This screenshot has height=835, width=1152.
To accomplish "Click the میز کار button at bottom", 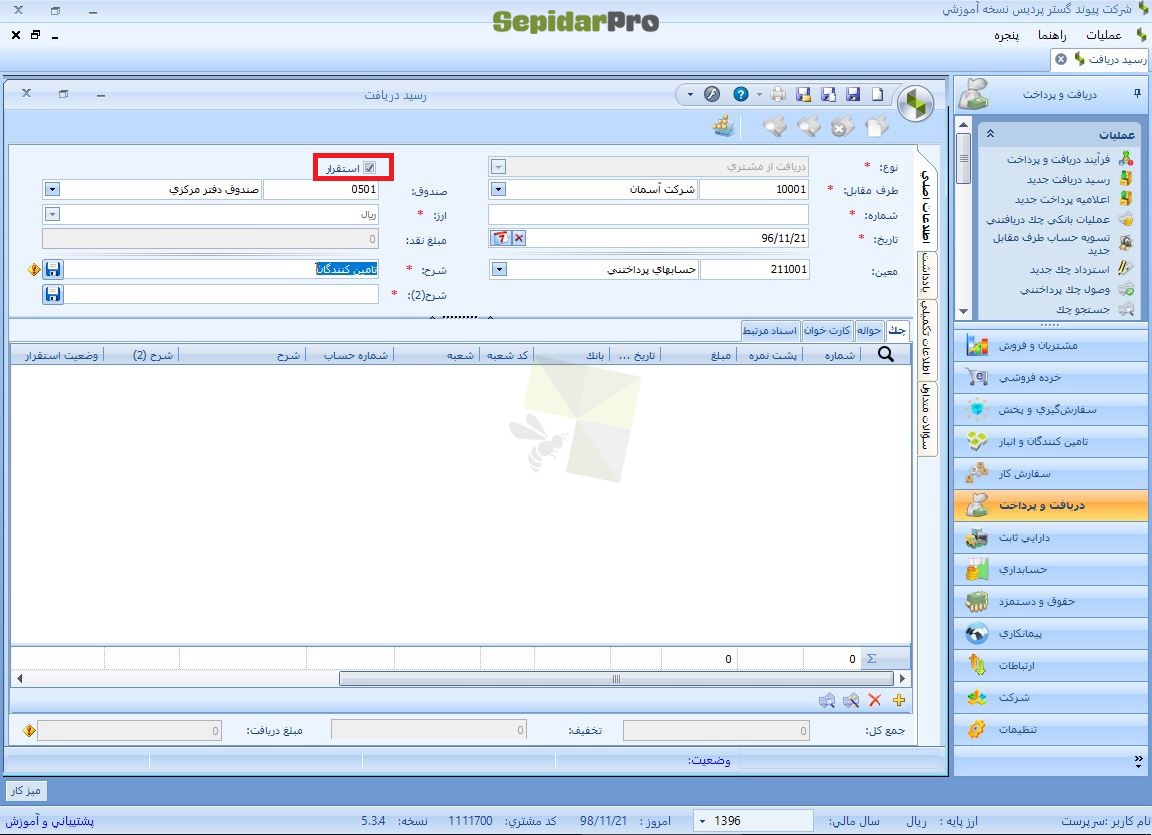I will (x=26, y=790).
